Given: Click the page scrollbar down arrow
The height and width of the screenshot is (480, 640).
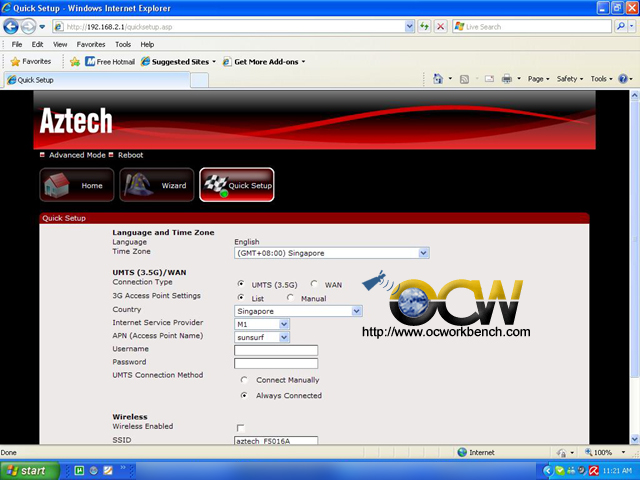Looking at the screenshot, I should pyautogui.click(x=635, y=439).
